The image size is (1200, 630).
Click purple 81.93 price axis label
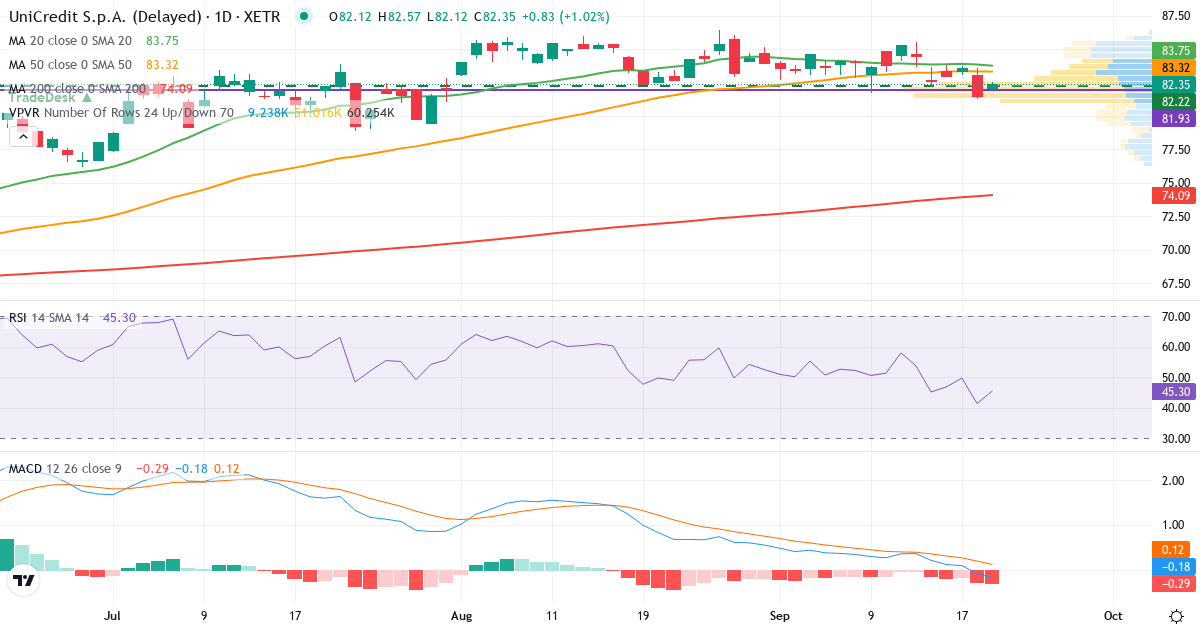coord(1175,119)
